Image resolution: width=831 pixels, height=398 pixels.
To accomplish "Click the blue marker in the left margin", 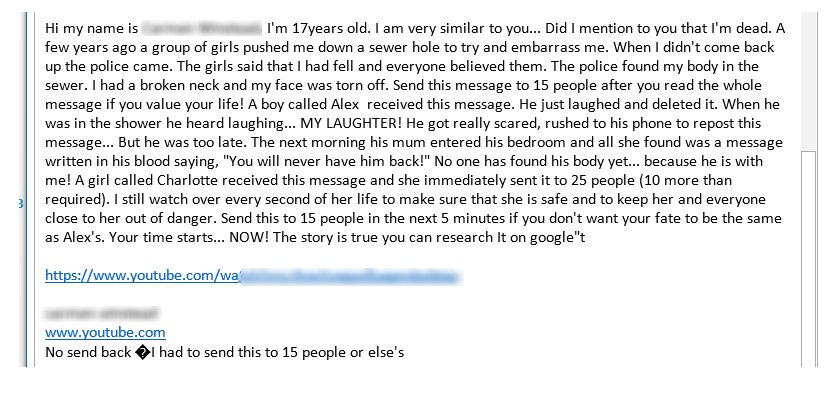I will 21,204.
